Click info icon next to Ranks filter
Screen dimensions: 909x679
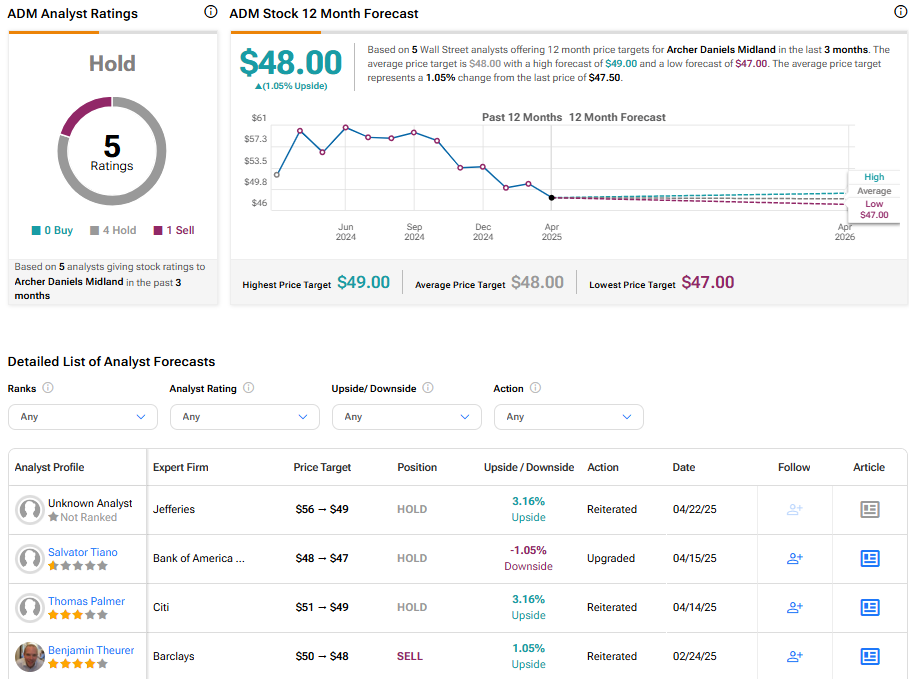pos(48,387)
